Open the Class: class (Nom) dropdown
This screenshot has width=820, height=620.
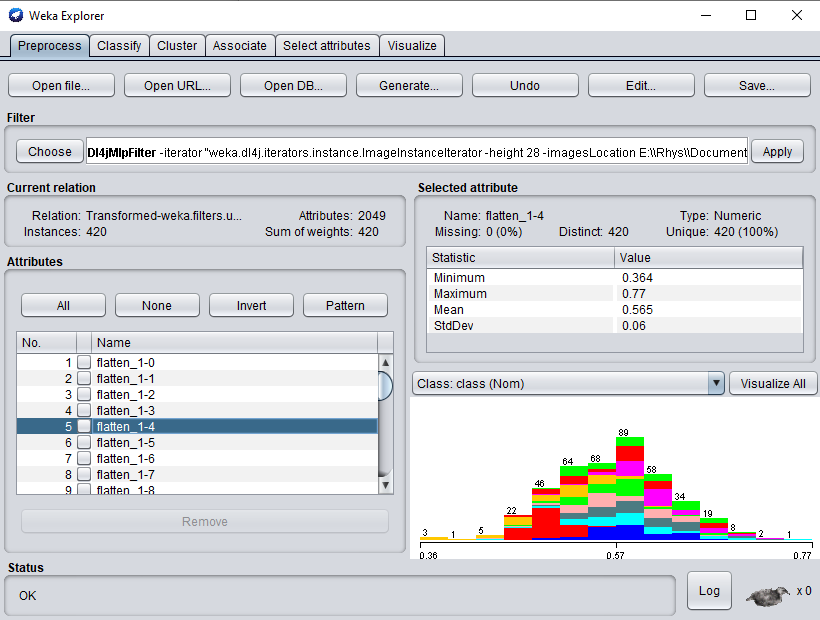(568, 384)
